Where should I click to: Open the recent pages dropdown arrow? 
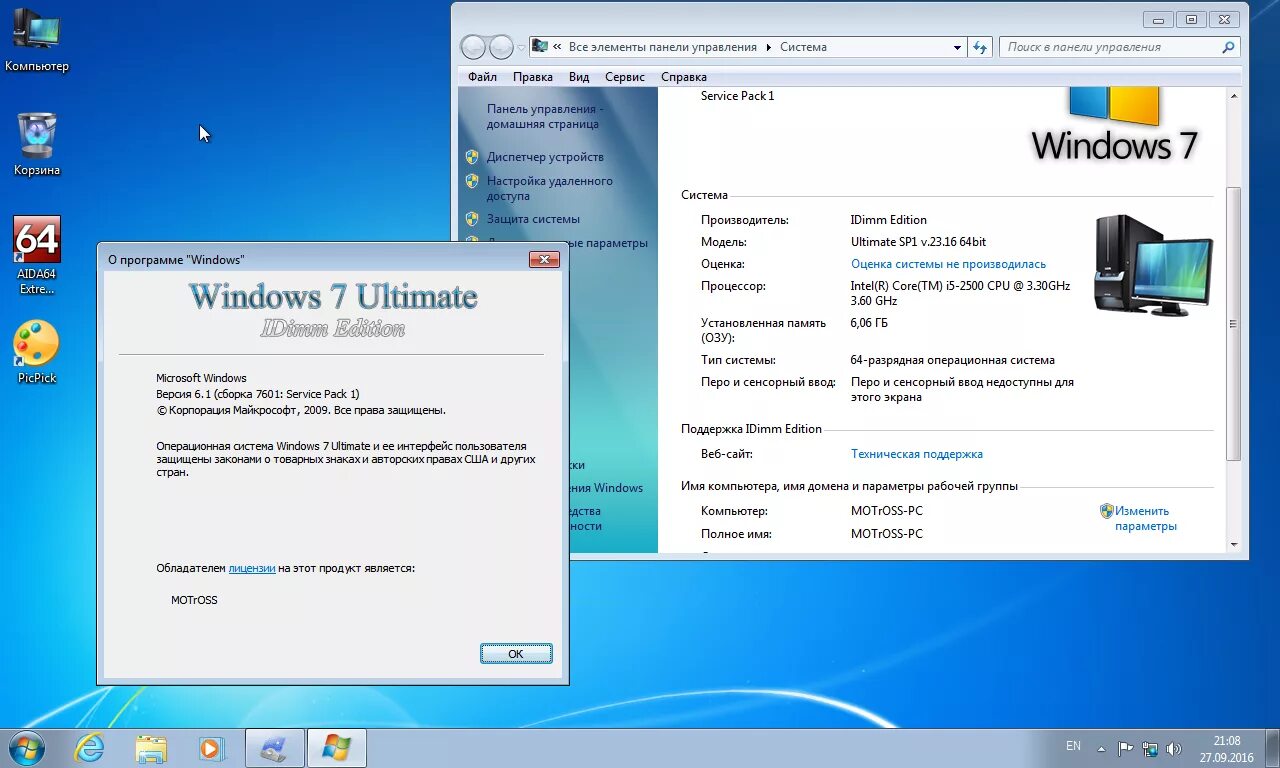pyautogui.click(x=522, y=47)
